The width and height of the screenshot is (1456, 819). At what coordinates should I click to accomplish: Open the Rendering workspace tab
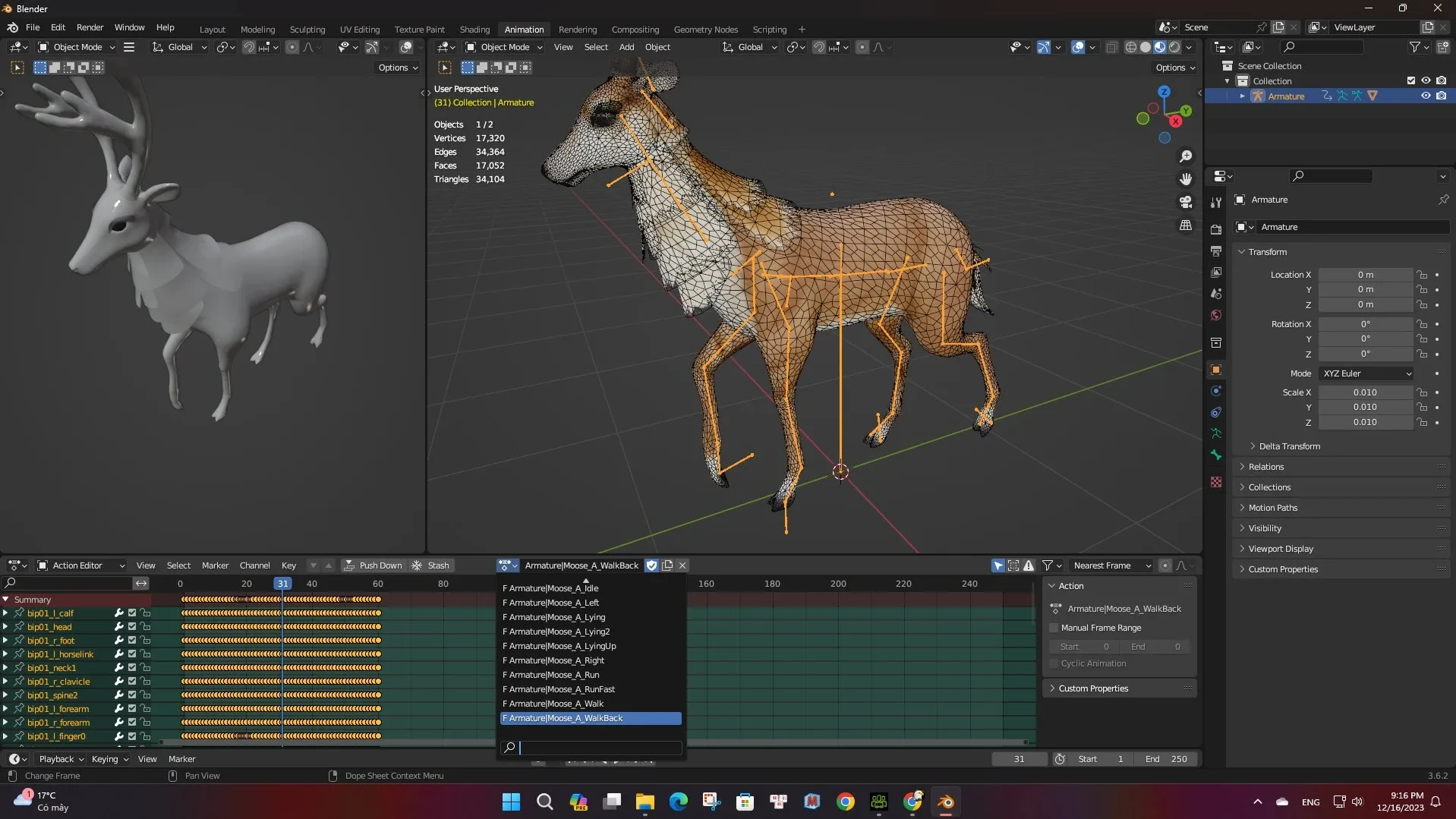click(577, 29)
